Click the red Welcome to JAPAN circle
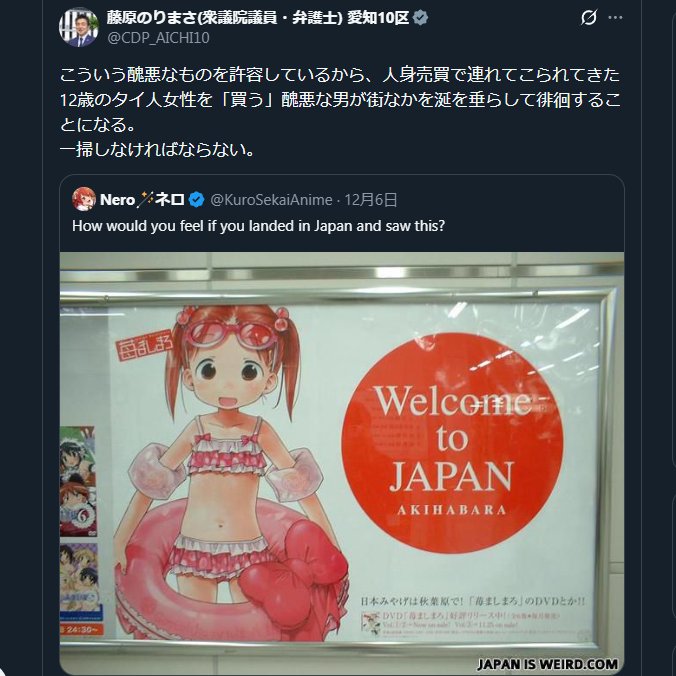Screen dimensions: 676x676 (452, 443)
